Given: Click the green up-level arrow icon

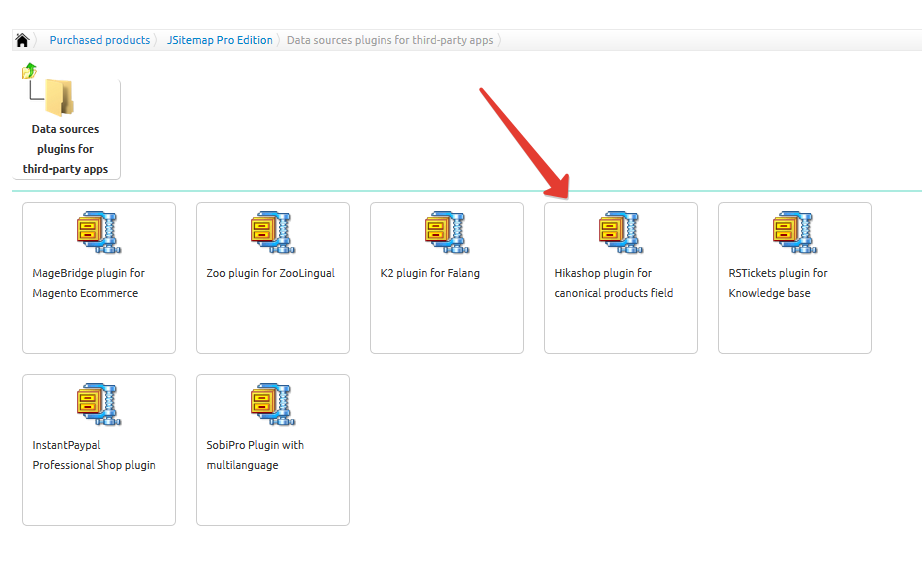Looking at the screenshot, I should (29, 71).
